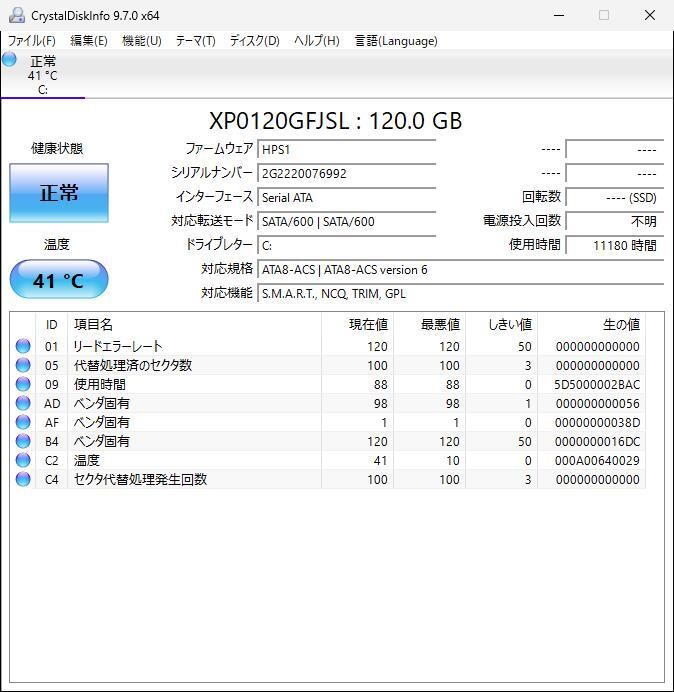Screen dimensions: 674x692
Task: Click raw value 000000000056
Action: coord(598,403)
